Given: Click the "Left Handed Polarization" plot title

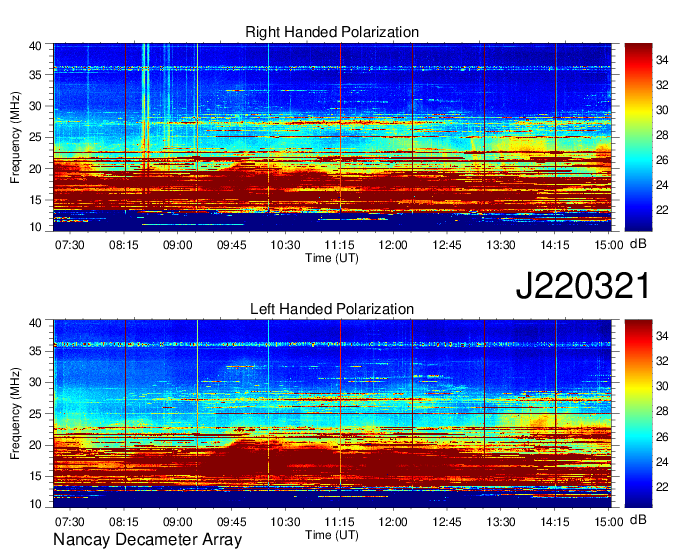Looking at the screenshot, I should coord(332,309).
